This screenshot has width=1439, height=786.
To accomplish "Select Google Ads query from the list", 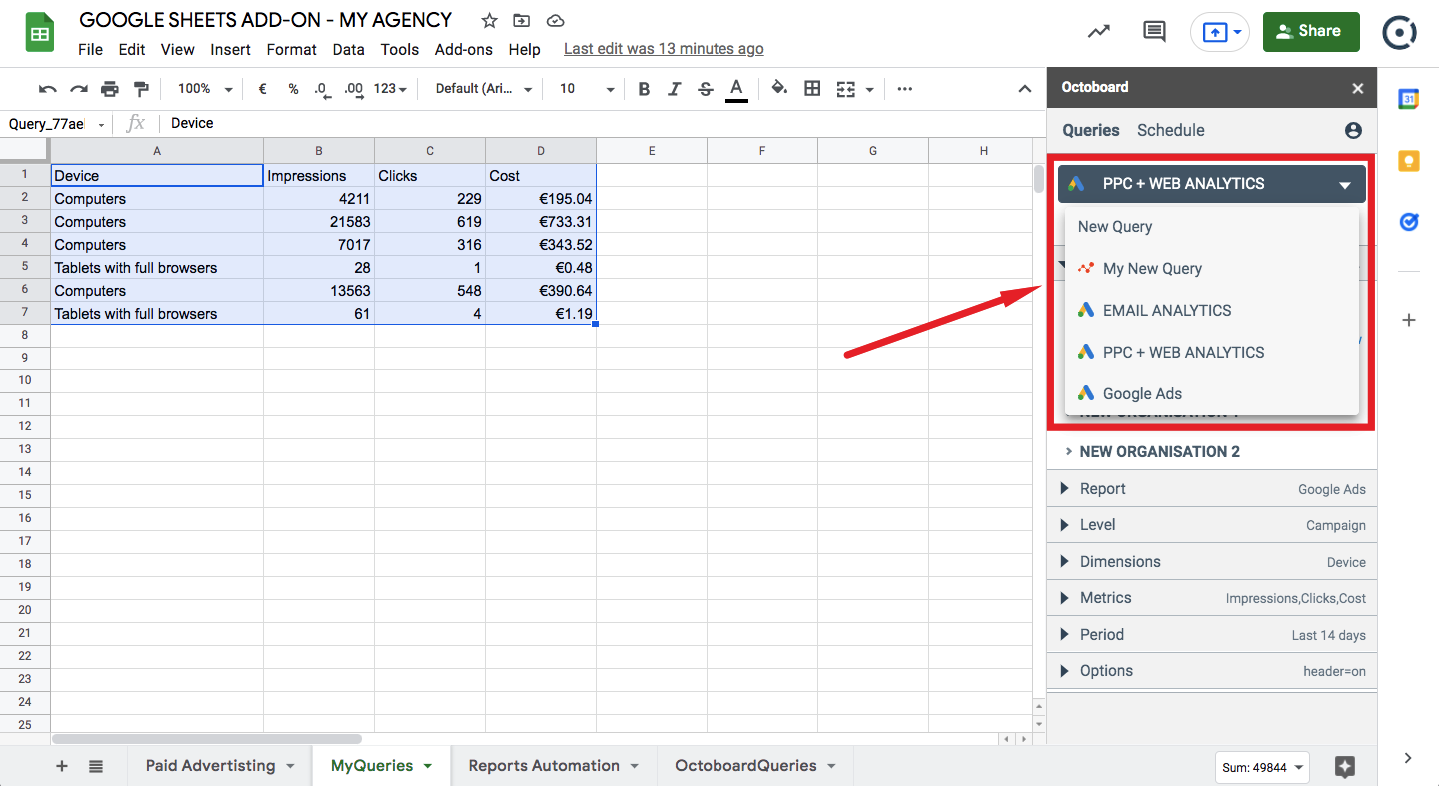I will [x=1212, y=394].
